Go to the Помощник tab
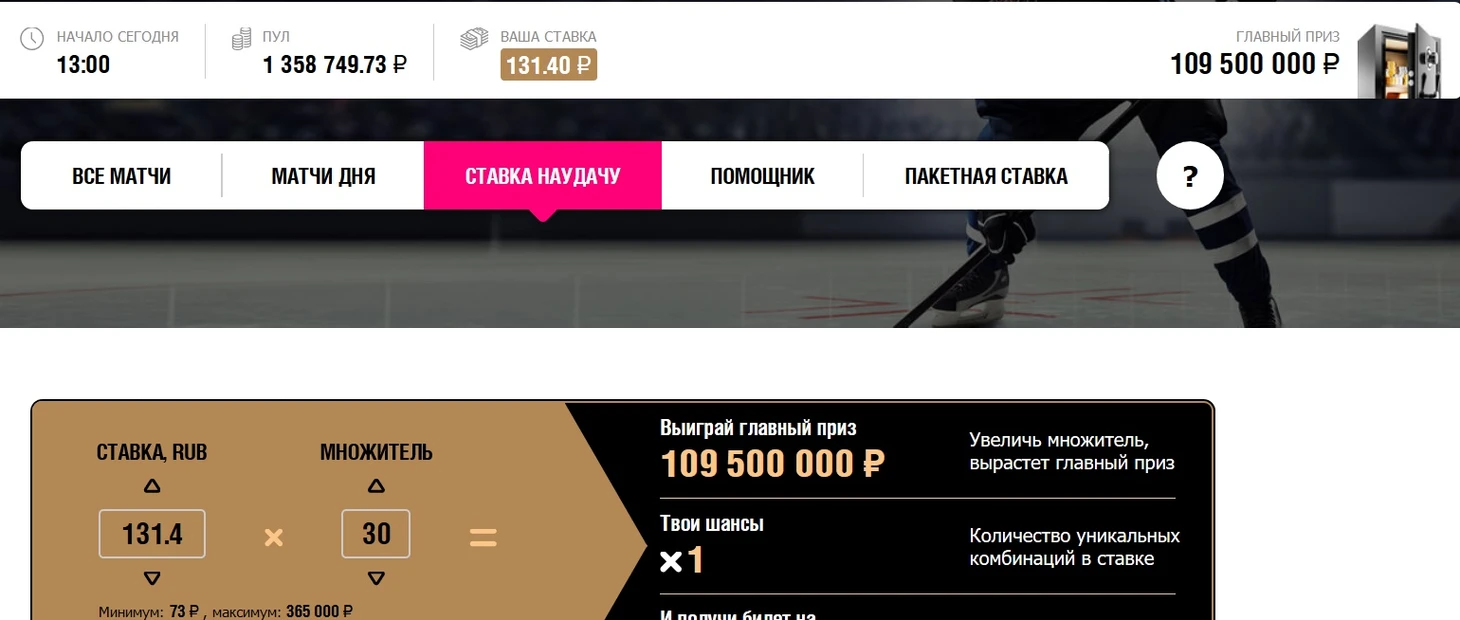The height and width of the screenshot is (620, 1460). point(762,176)
